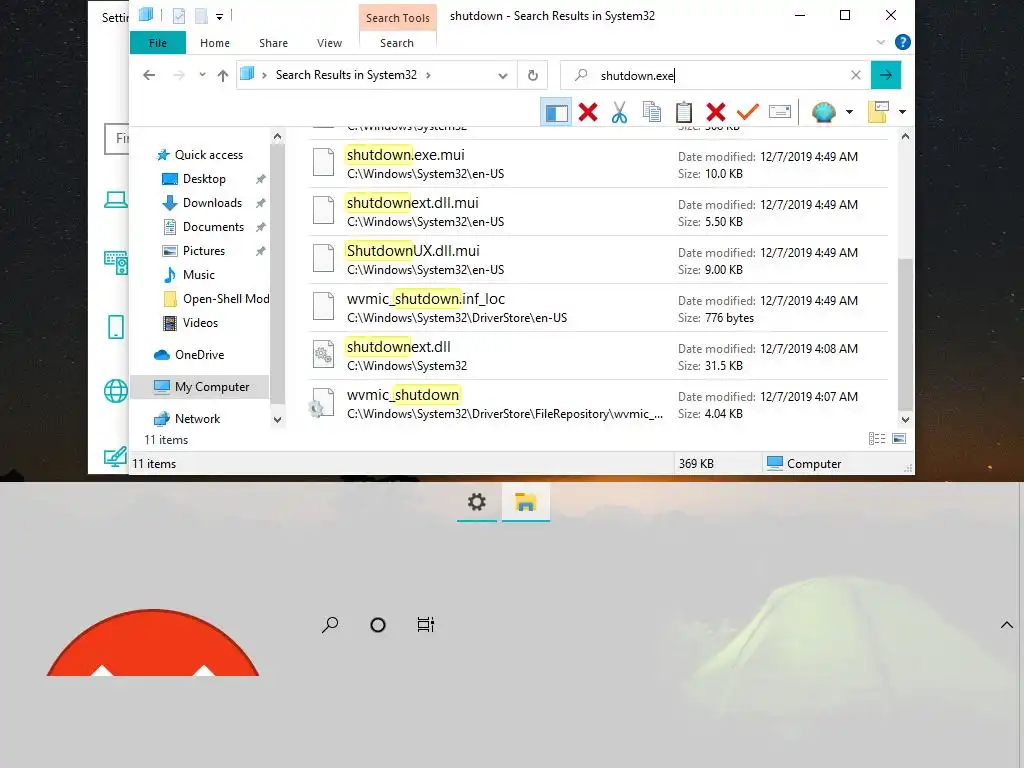Click the pin icon beside Desktop
The width and height of the screenshot is (1024, 768).
pyautogui.click(x=261, y=179)
